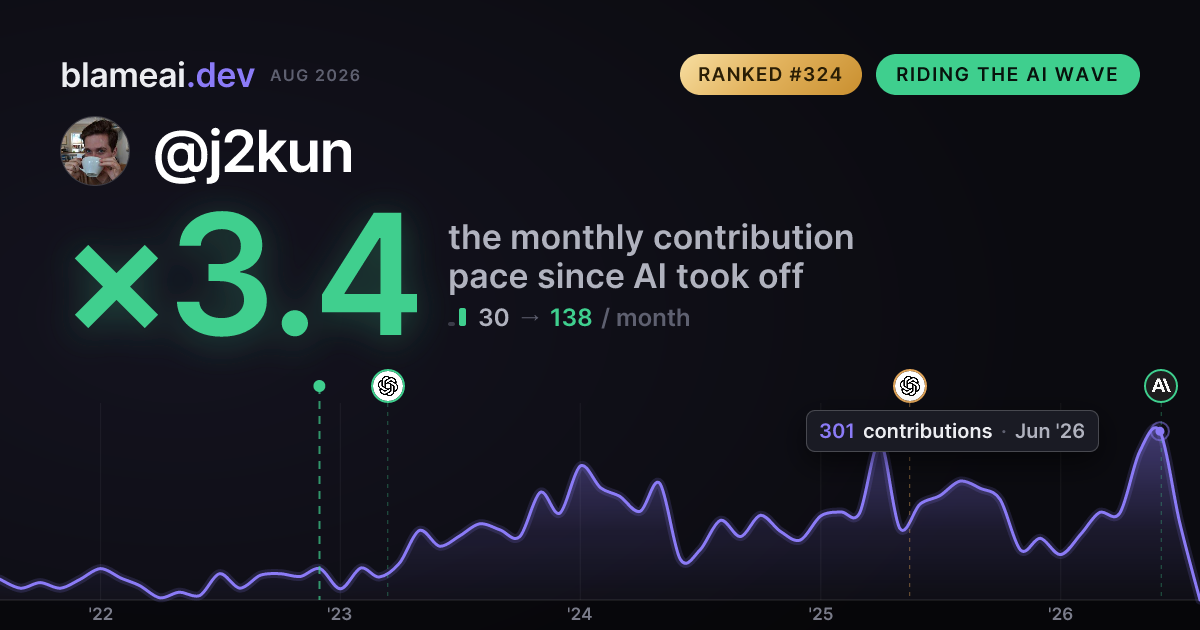The image size is (1200, 630).
Task: Click the blameai.dev site logo
Action: pos(158,75)
